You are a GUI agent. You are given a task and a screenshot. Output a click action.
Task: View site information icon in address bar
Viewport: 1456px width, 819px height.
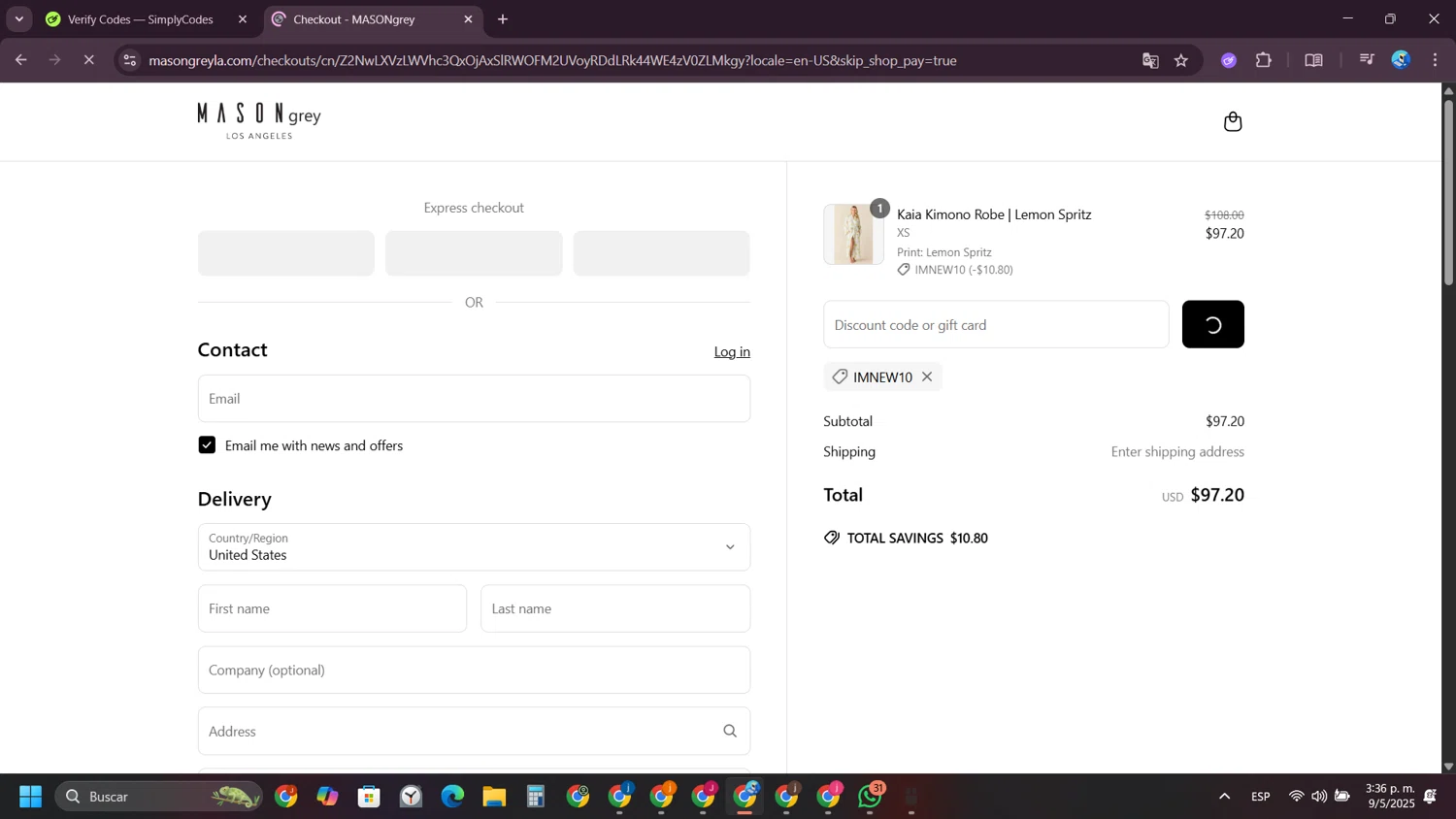click(x=130, y=60)
